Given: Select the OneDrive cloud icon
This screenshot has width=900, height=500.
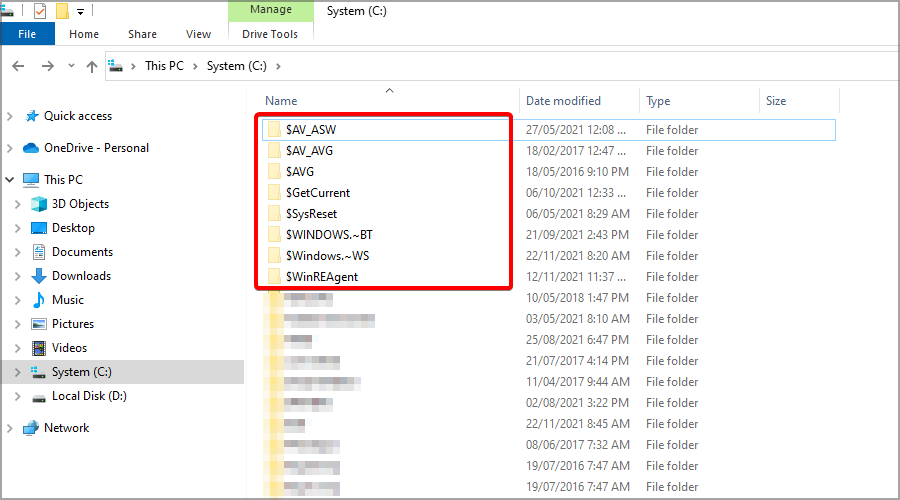Looking at the screenshot, I should click(x=31, y=148).
